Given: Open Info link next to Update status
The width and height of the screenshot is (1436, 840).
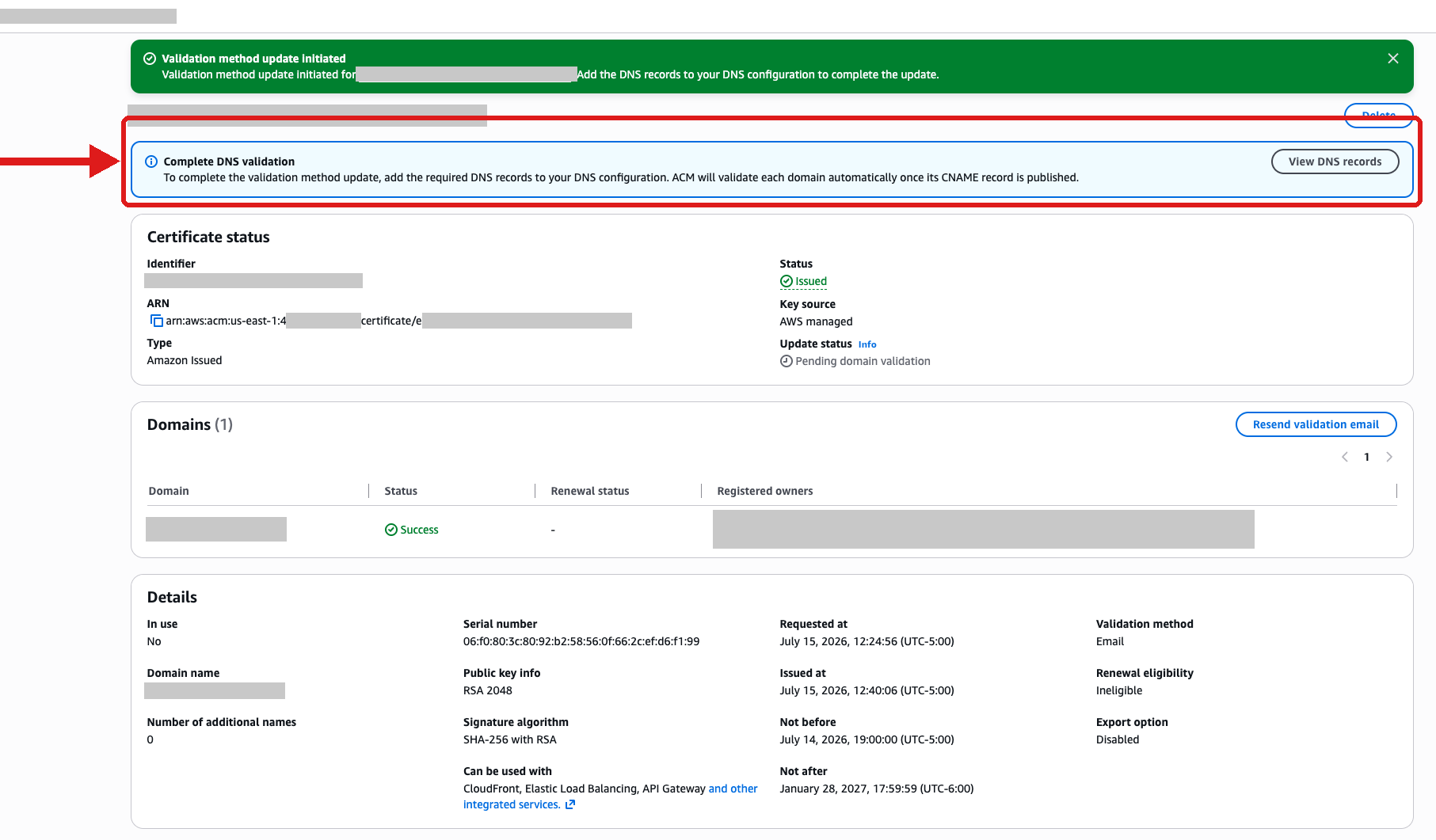Looking at the screenshot, I should tap(867, 344).
